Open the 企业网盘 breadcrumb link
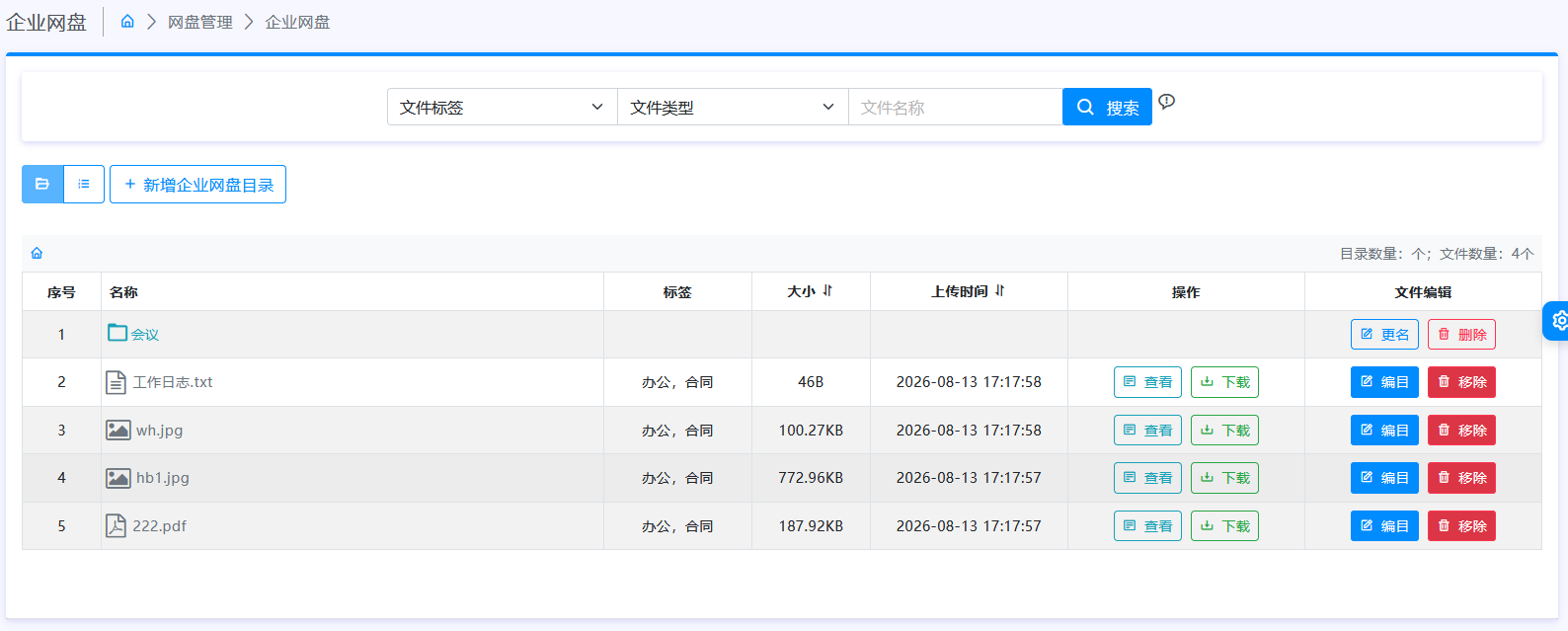The width and height of the screenshot is (1568, 631). [x=297, y=22]
